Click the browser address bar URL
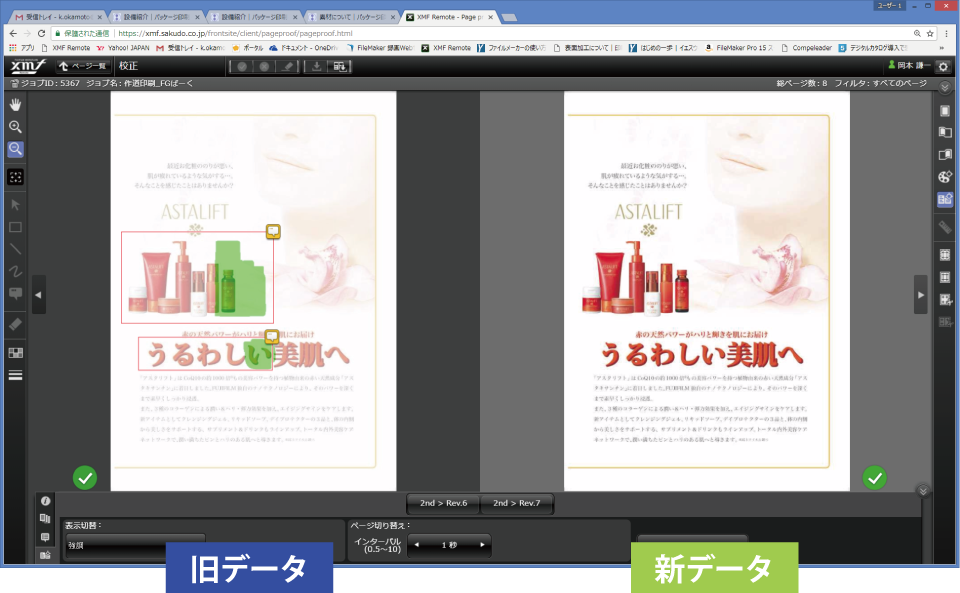This screenshot has height=593, width=960. (235, 34)
